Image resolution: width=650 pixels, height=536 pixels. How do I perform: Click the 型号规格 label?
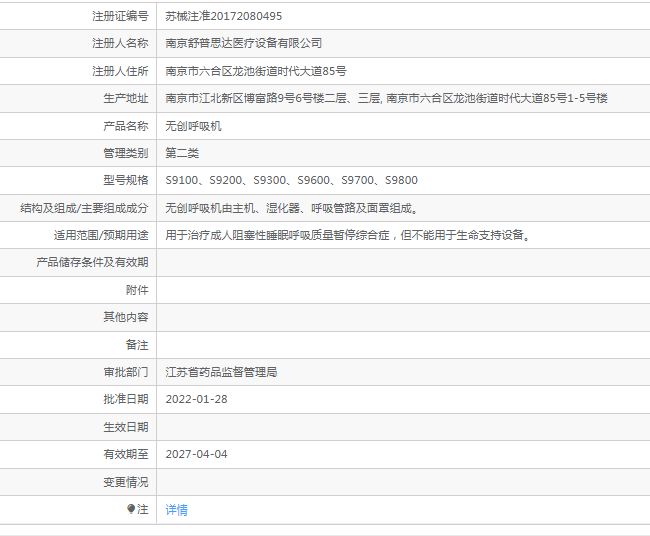click(126, 180)
